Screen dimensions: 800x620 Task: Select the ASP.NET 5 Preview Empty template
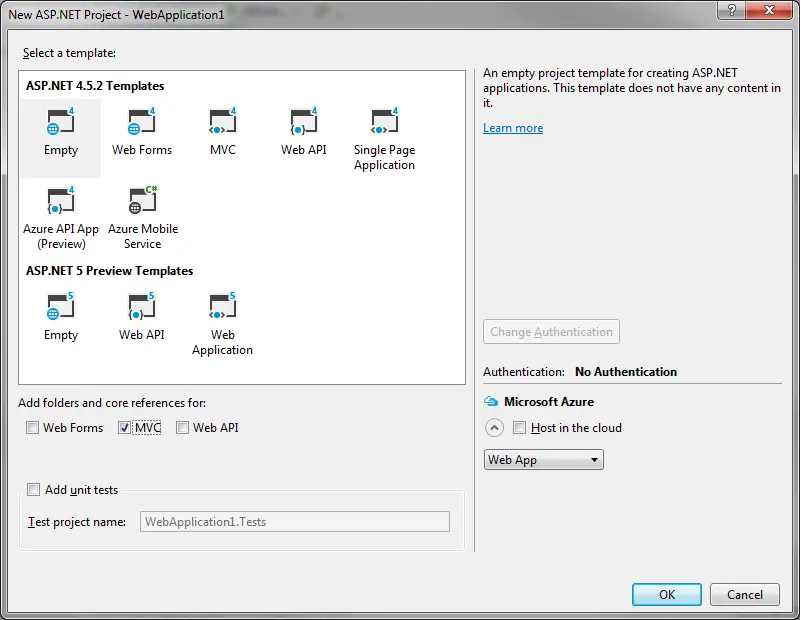60,309
